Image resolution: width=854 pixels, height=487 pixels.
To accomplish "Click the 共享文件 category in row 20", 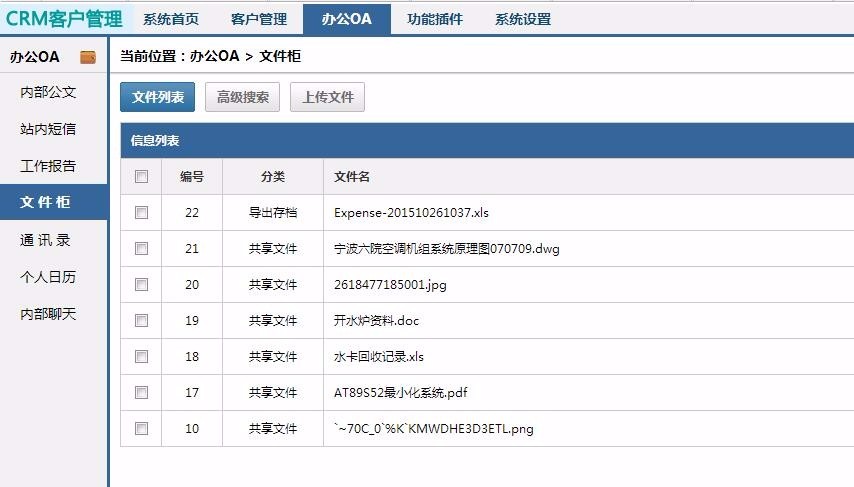I will pyautogui.click(x=273, y=284).
